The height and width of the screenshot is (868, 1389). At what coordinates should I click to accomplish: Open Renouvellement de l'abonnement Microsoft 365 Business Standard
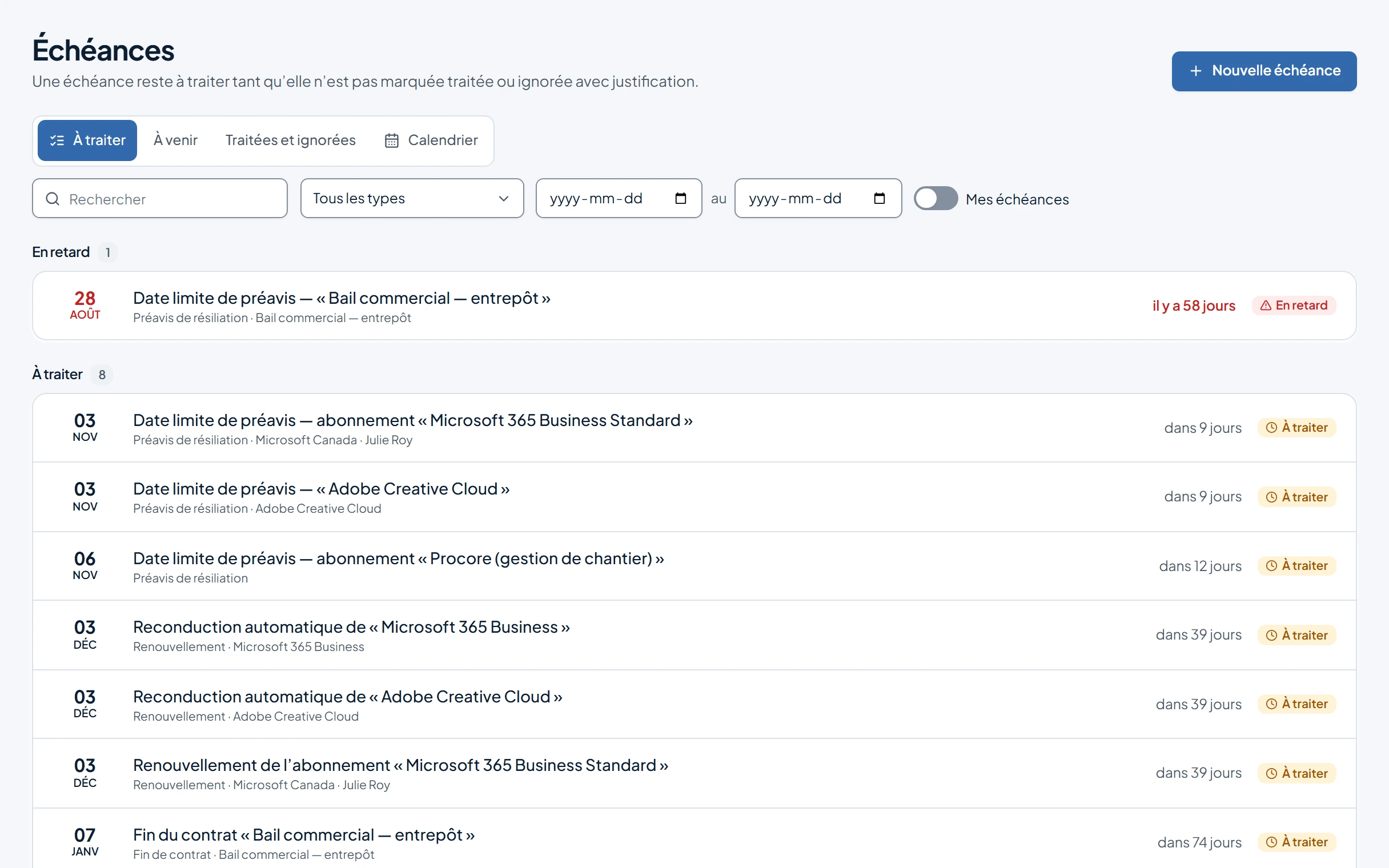694,773
